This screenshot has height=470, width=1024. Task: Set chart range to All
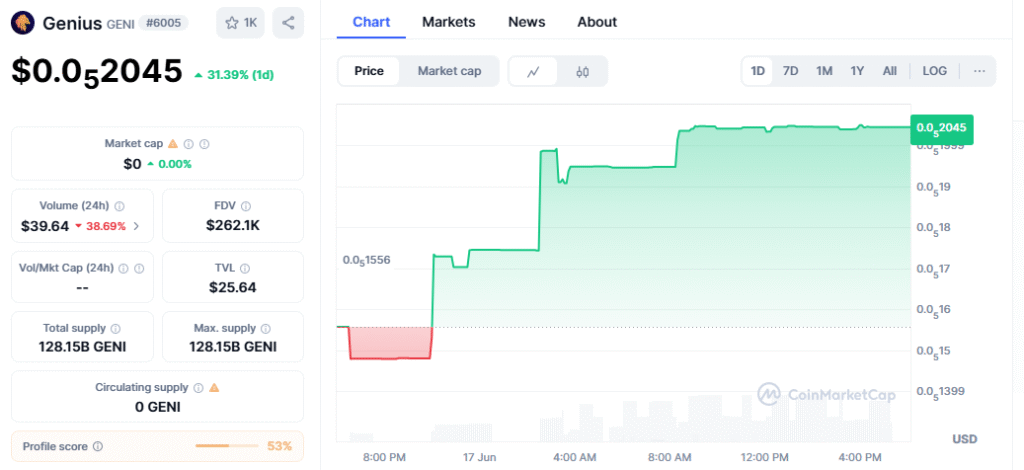pyautogui.click(x=889, y=70)
